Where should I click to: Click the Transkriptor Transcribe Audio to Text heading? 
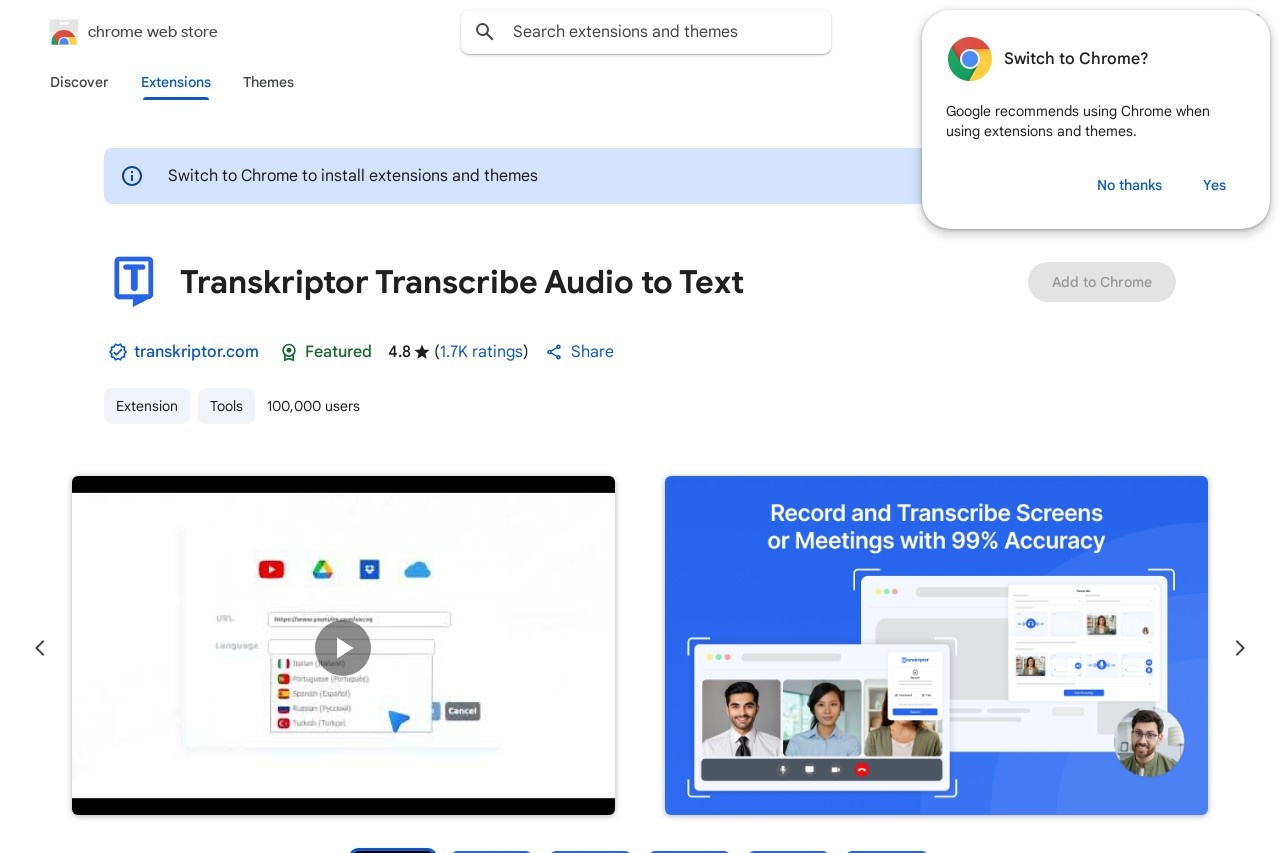point(462,282)
